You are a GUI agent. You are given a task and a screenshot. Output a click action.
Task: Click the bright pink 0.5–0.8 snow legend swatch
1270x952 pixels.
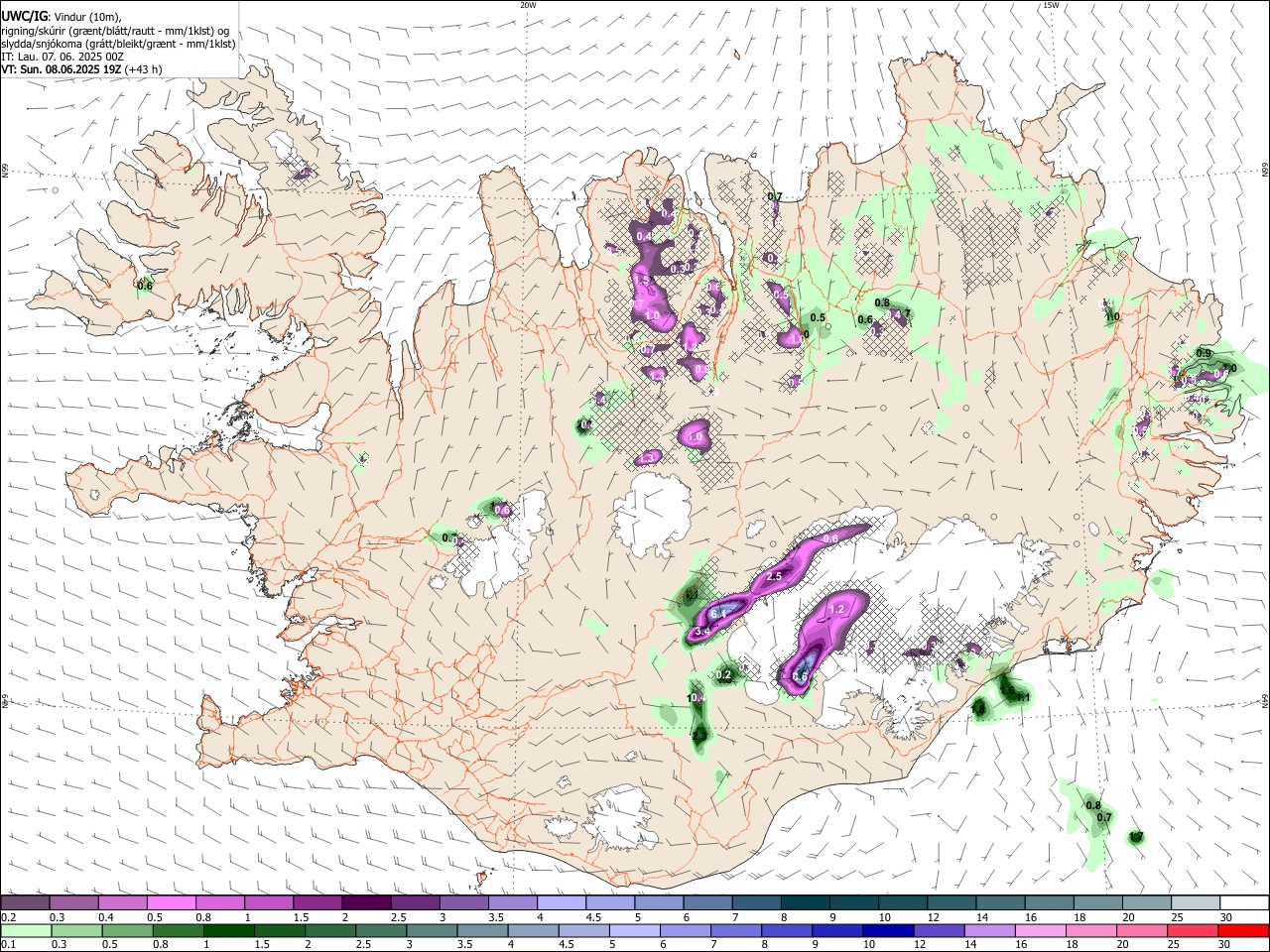tap(171, 903)
